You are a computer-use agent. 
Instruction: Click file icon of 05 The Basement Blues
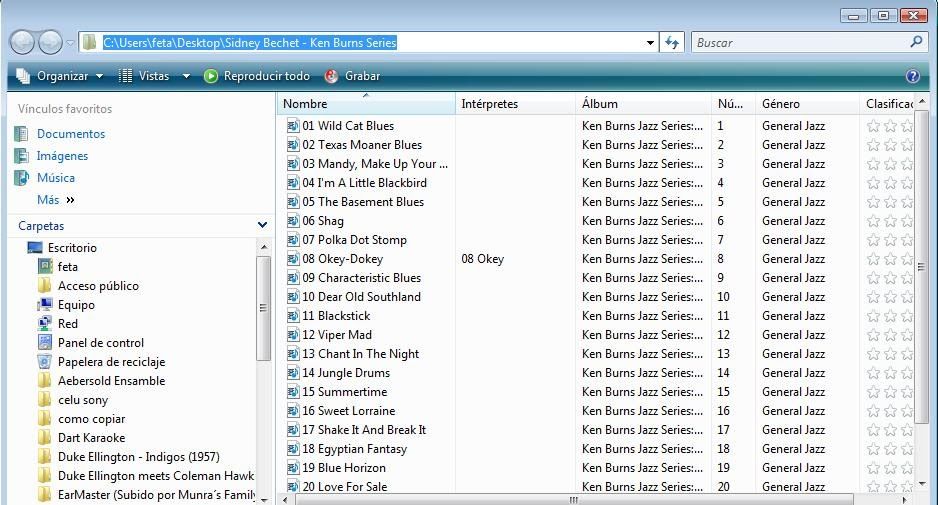[293, 202]
